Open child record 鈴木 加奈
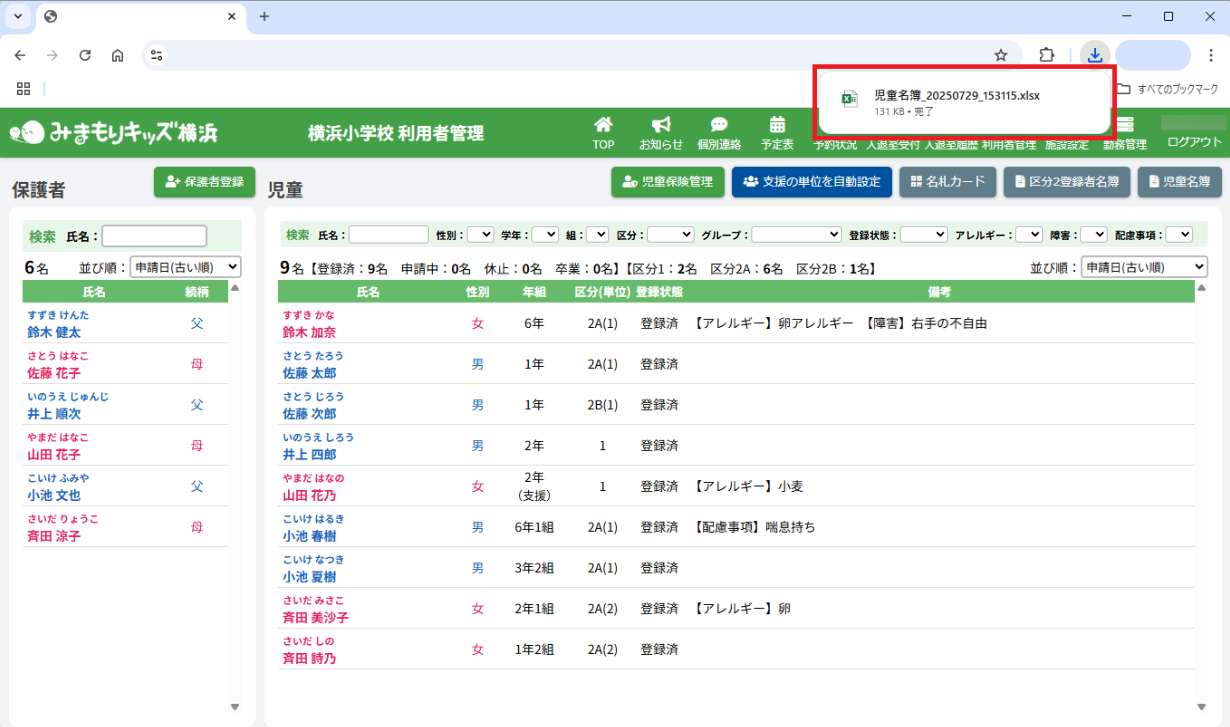 pos(309,332)
